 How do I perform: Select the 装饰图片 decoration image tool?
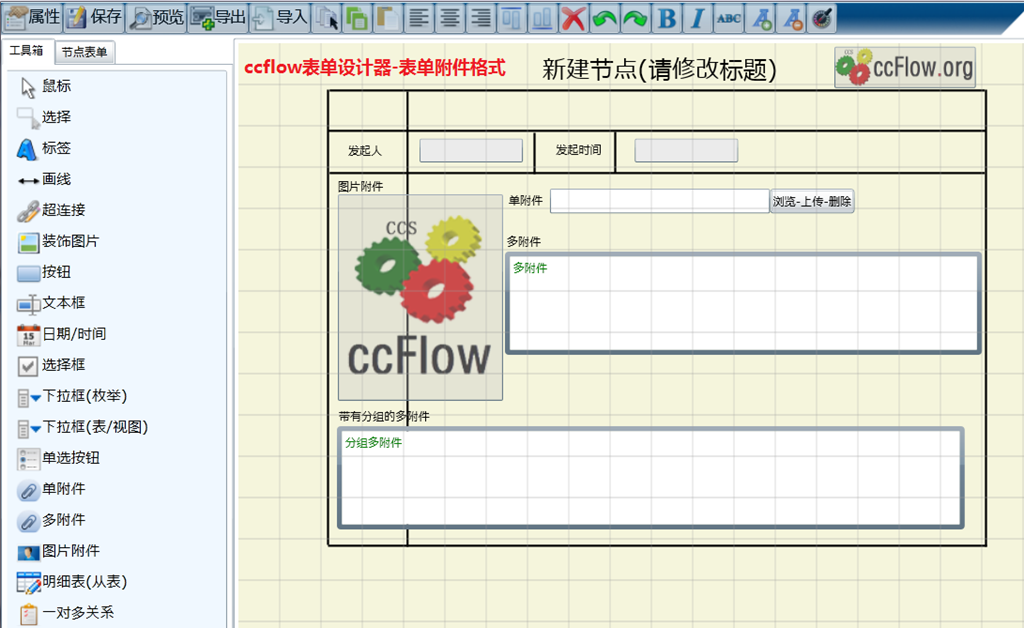pyautogui.click(x=59, y=242)
